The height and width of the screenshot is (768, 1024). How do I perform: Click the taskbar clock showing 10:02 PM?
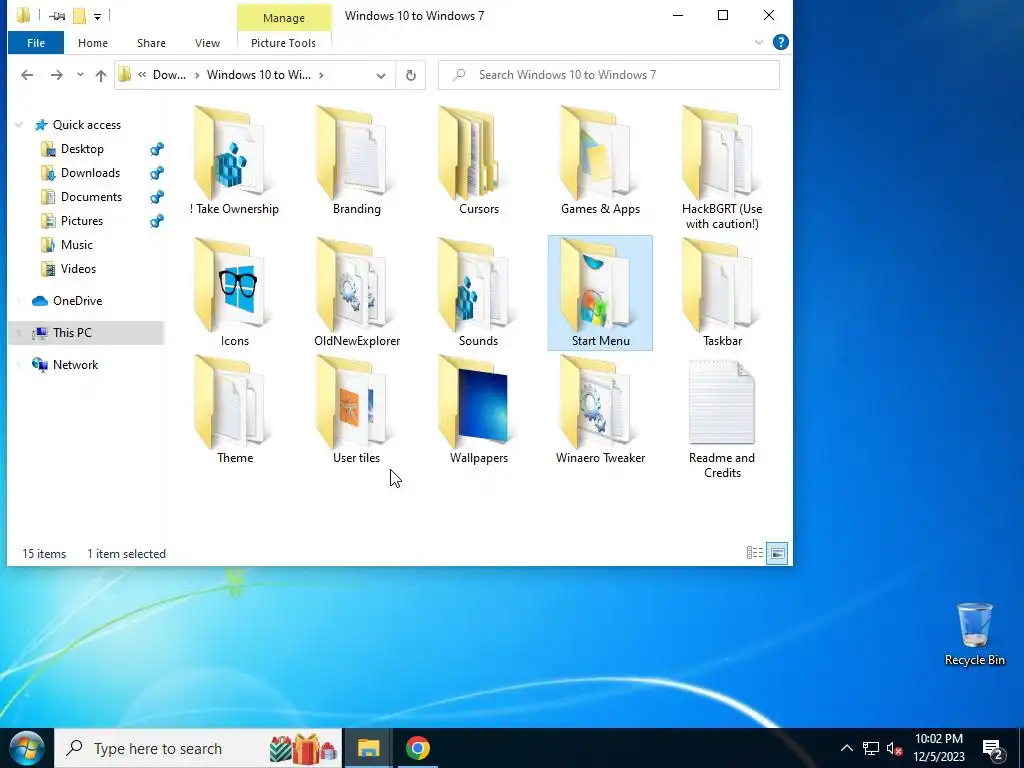[939, 748]
